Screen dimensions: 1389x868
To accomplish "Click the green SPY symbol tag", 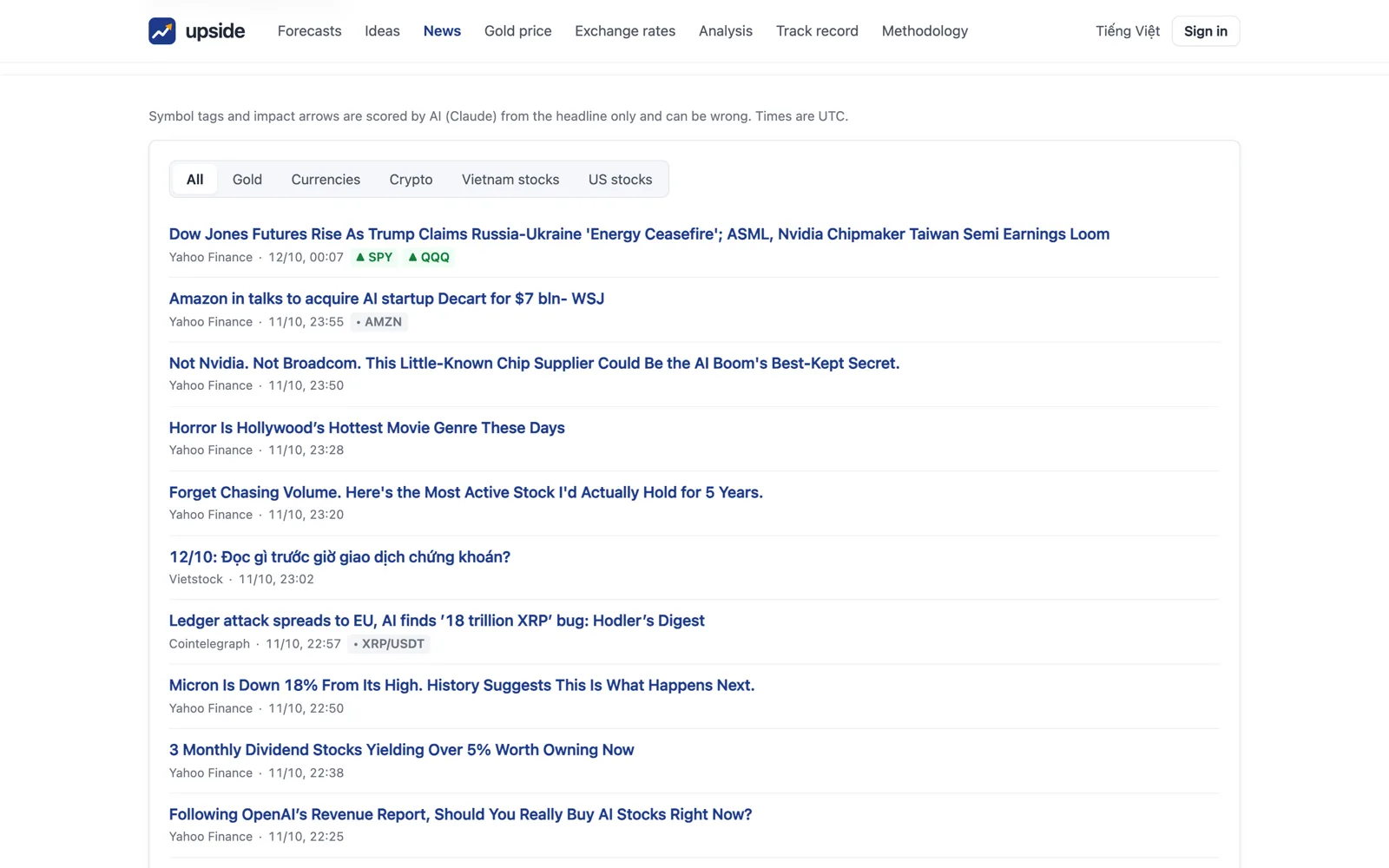I will (374, 258).
